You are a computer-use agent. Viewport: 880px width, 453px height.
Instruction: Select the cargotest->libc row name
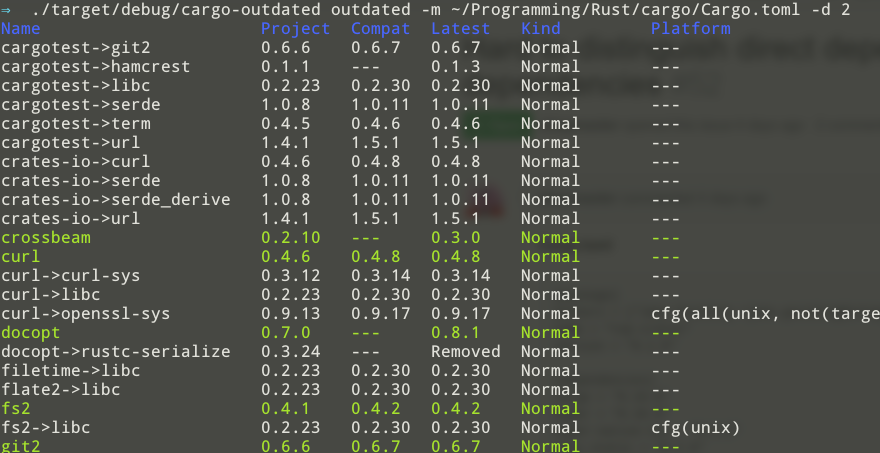click(x=76, y=86)
